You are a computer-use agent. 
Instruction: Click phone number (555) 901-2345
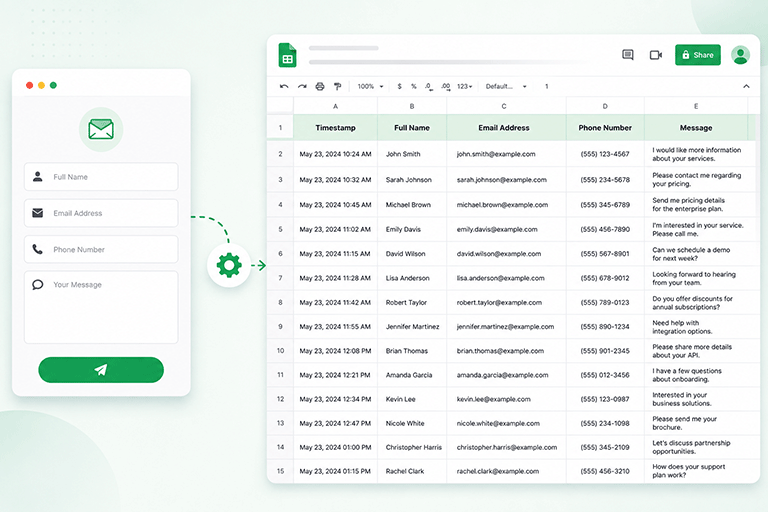[x=605, y=351]
